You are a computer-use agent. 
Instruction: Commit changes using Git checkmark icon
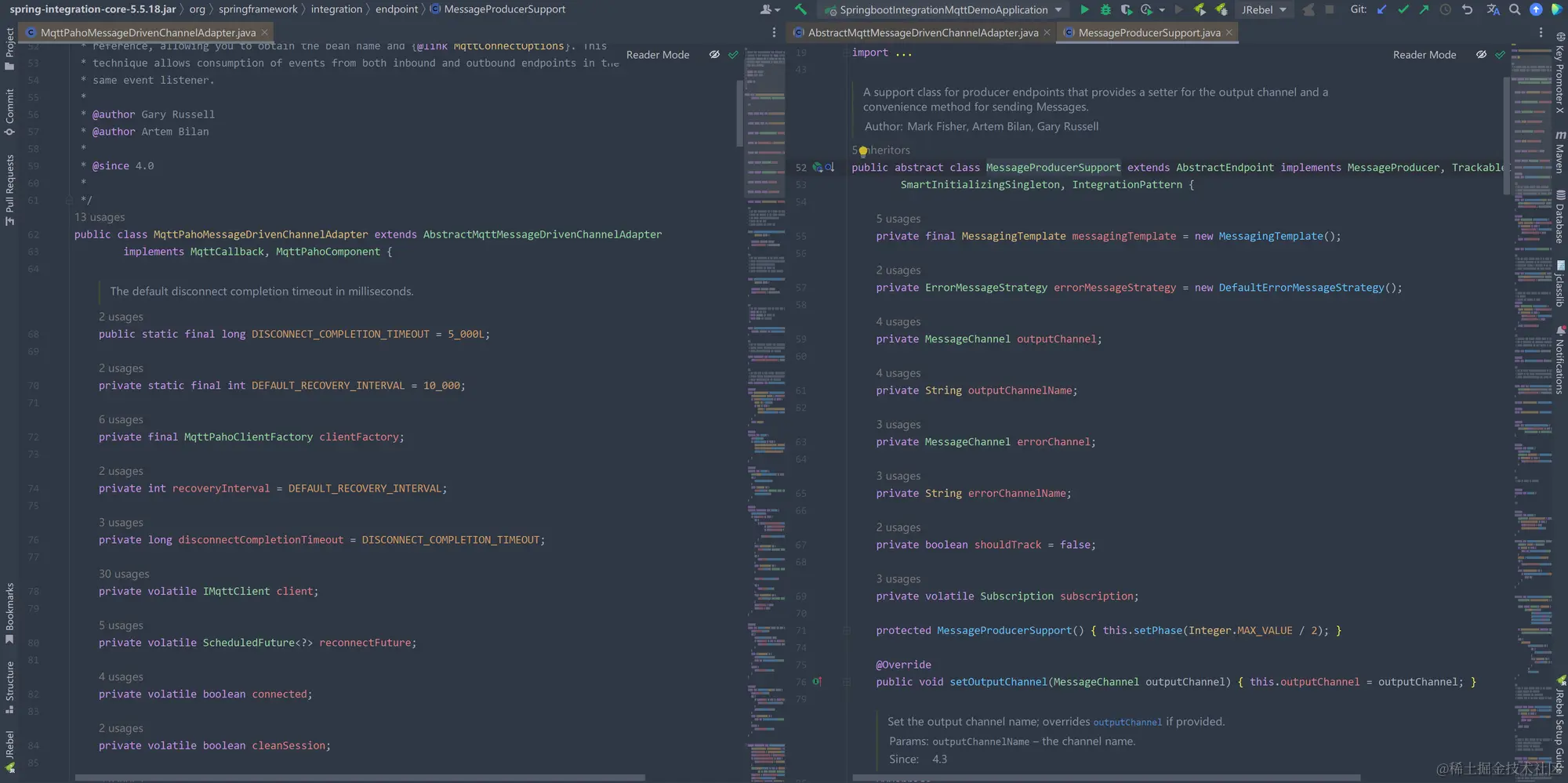click(1403, 9)
